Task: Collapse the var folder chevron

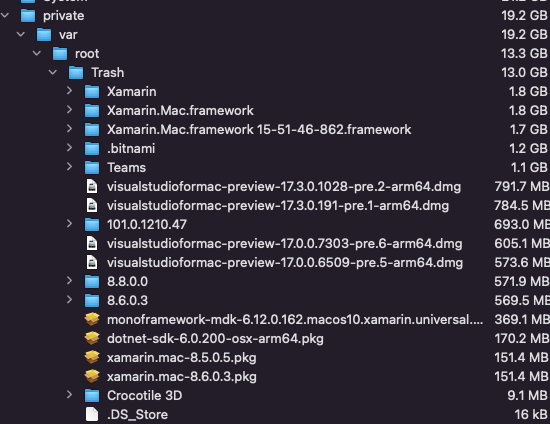Action: click(x=21, y=34)
